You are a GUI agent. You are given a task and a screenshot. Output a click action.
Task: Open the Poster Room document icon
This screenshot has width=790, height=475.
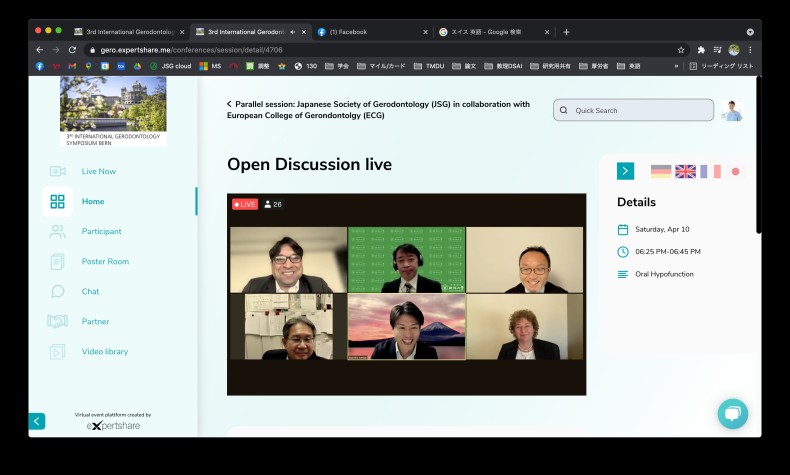click(57, 261)
